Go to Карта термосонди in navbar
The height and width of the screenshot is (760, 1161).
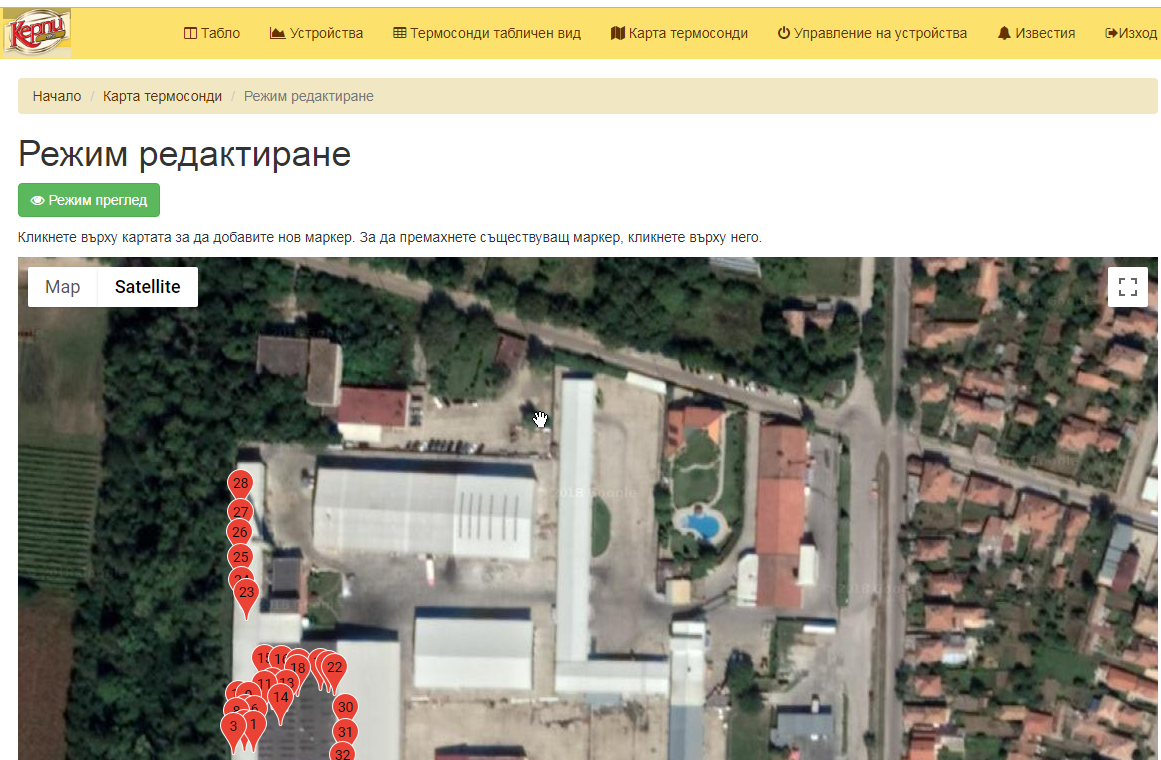[679, 33]
